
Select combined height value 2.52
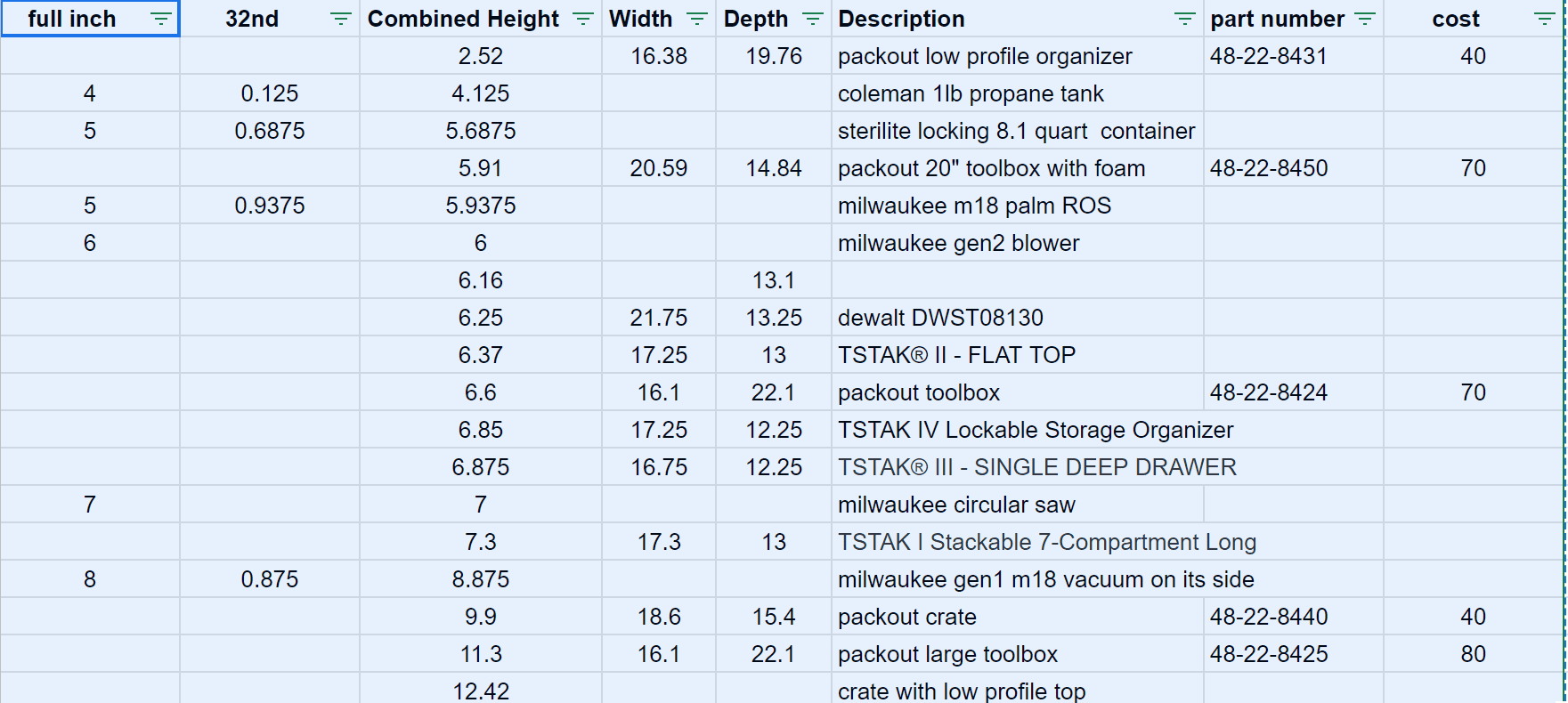click(x=481, y=56)
